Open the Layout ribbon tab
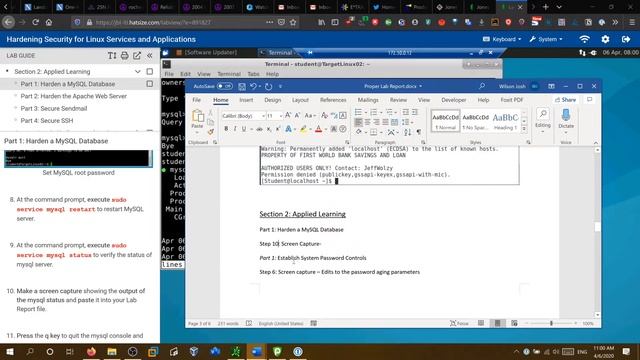The height and width of the screenshot is (360, 640). [300, 100]
